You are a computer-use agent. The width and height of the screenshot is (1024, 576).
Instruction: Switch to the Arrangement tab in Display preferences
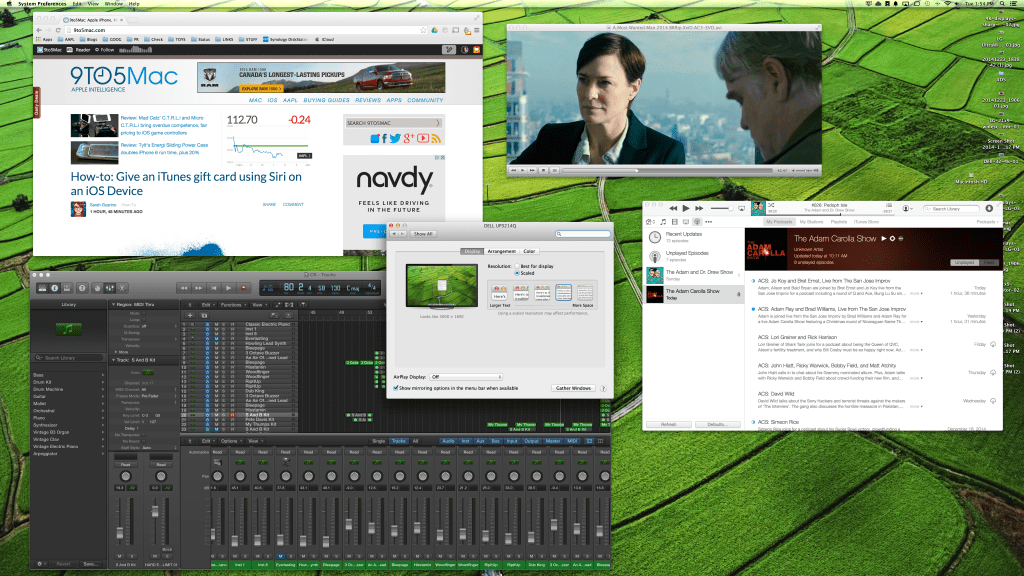[x=502, y=251]
